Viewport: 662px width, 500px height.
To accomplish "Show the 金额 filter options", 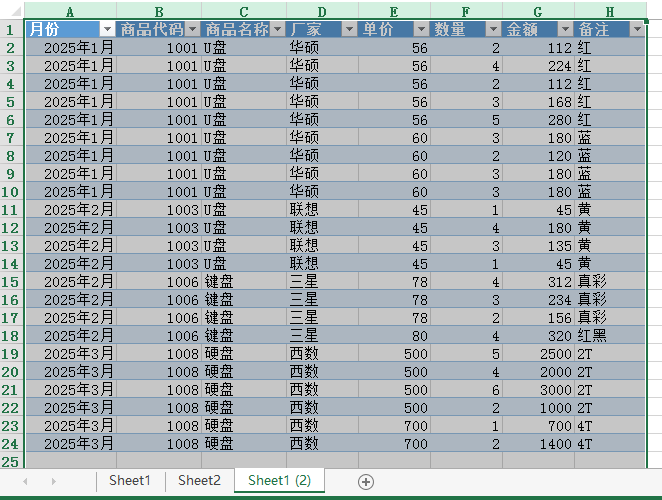I will pos(565,29).
